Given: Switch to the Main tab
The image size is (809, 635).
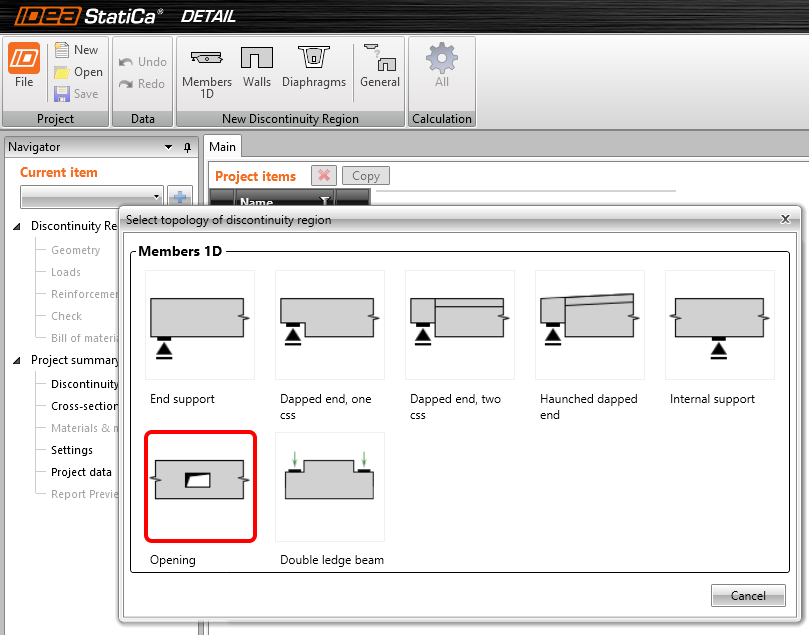Looking at the screenshot, I should (x=222, y=147).
